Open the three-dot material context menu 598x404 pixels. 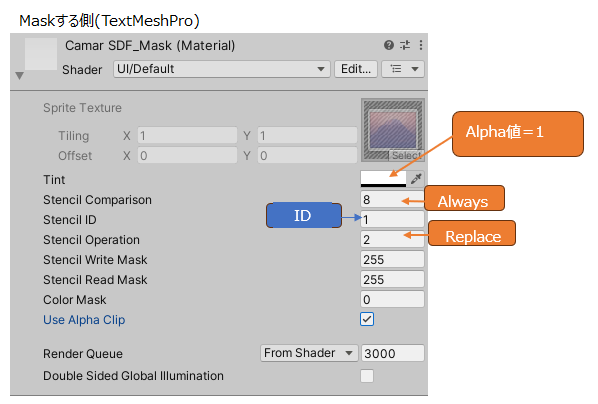(421, 45)
